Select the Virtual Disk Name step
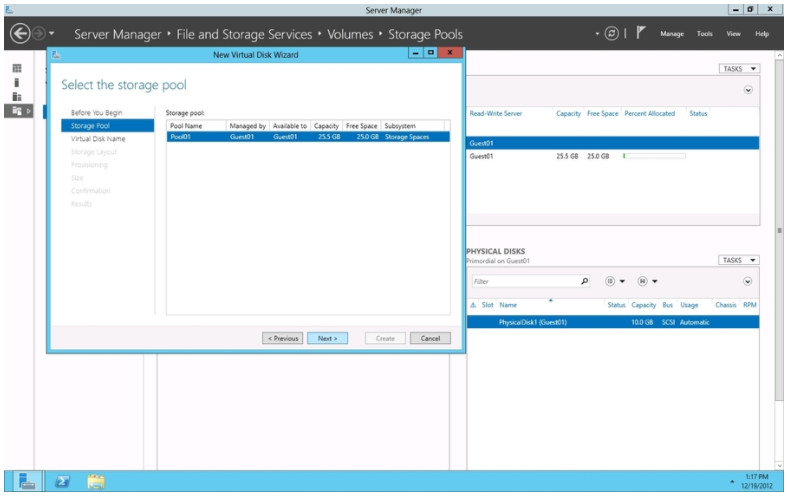 [98, 139]
